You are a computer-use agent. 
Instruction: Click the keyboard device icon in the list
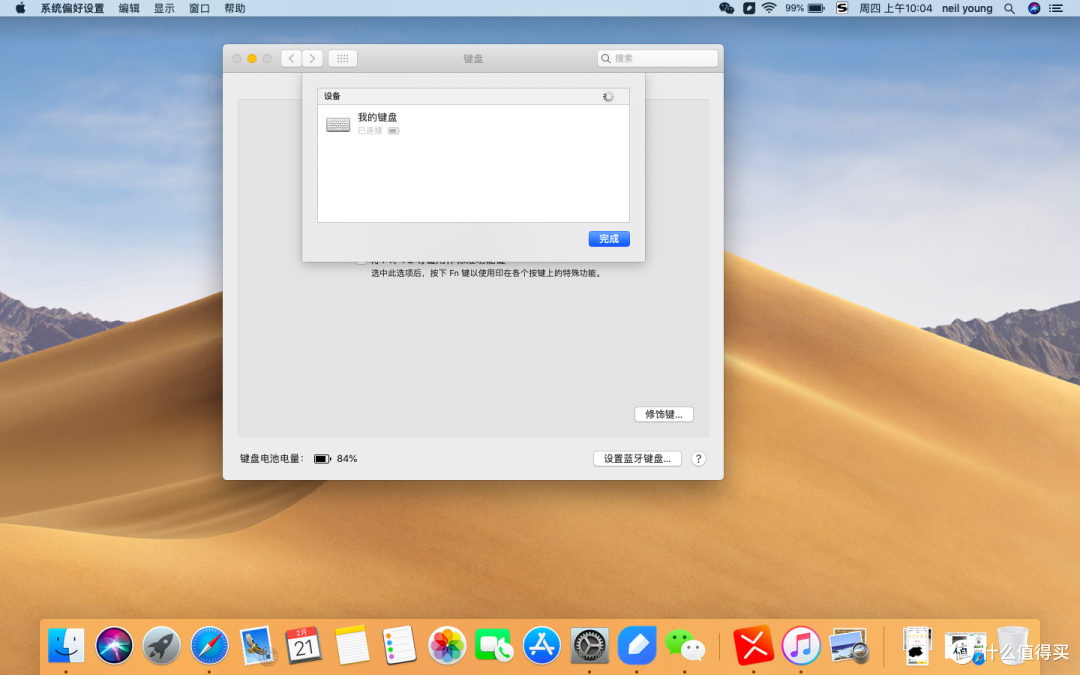338,124
